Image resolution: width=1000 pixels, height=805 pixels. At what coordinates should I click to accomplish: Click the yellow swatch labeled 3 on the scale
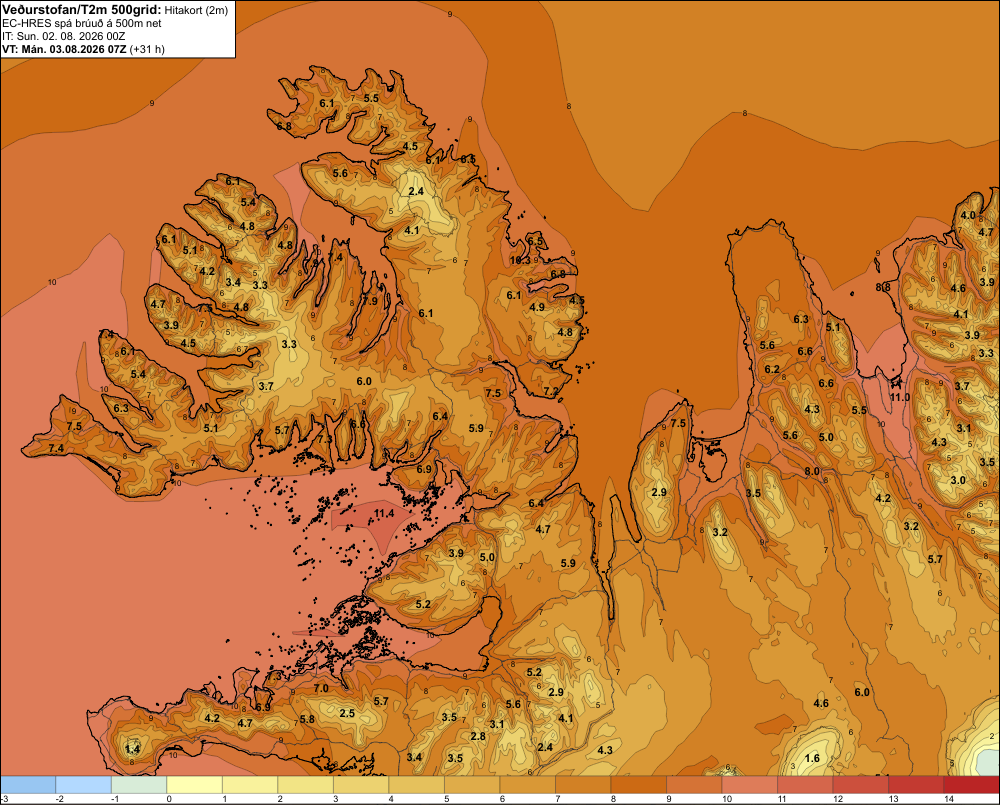pos(361,784)
